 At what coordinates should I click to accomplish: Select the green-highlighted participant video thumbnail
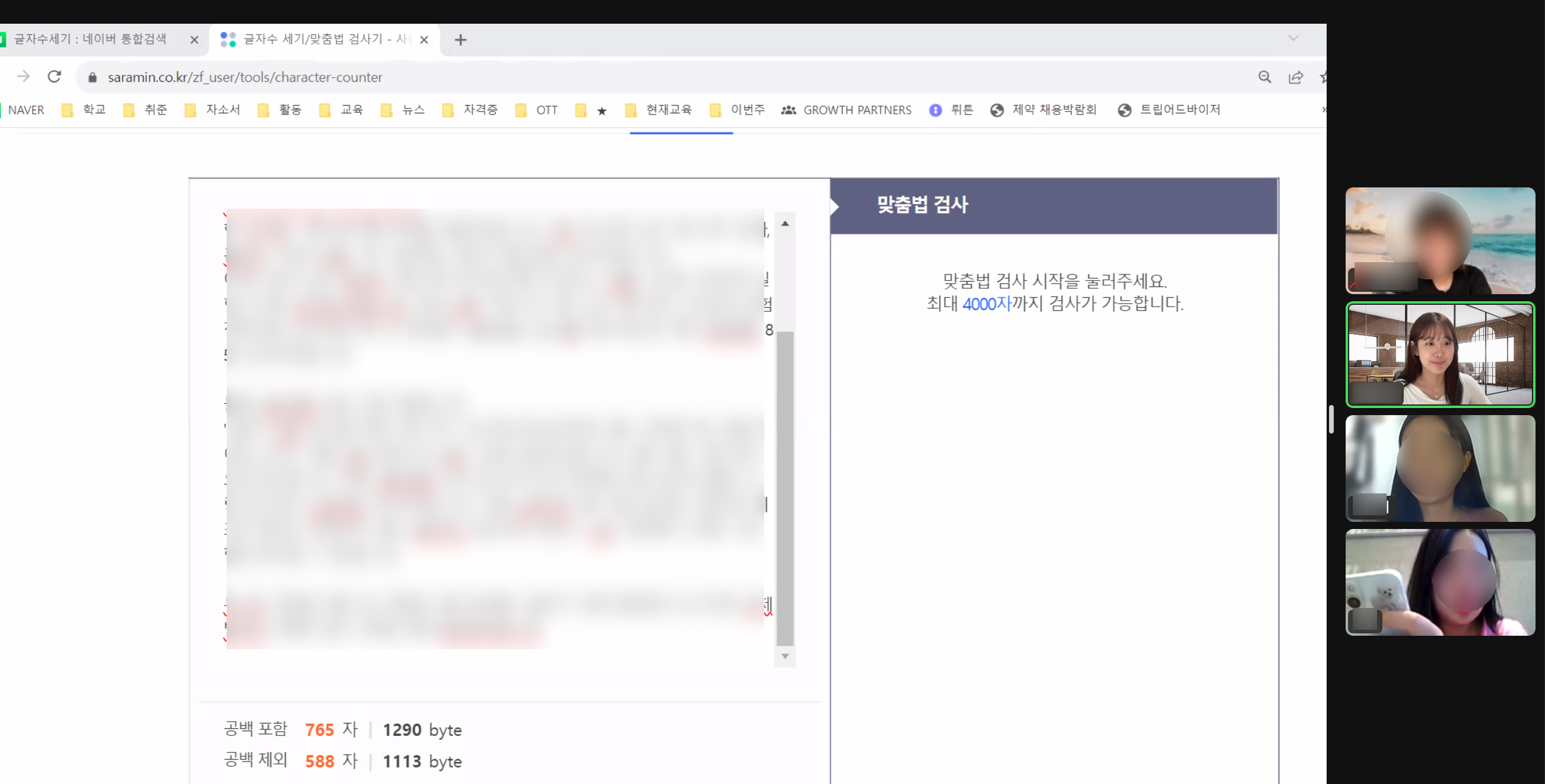1439,355
